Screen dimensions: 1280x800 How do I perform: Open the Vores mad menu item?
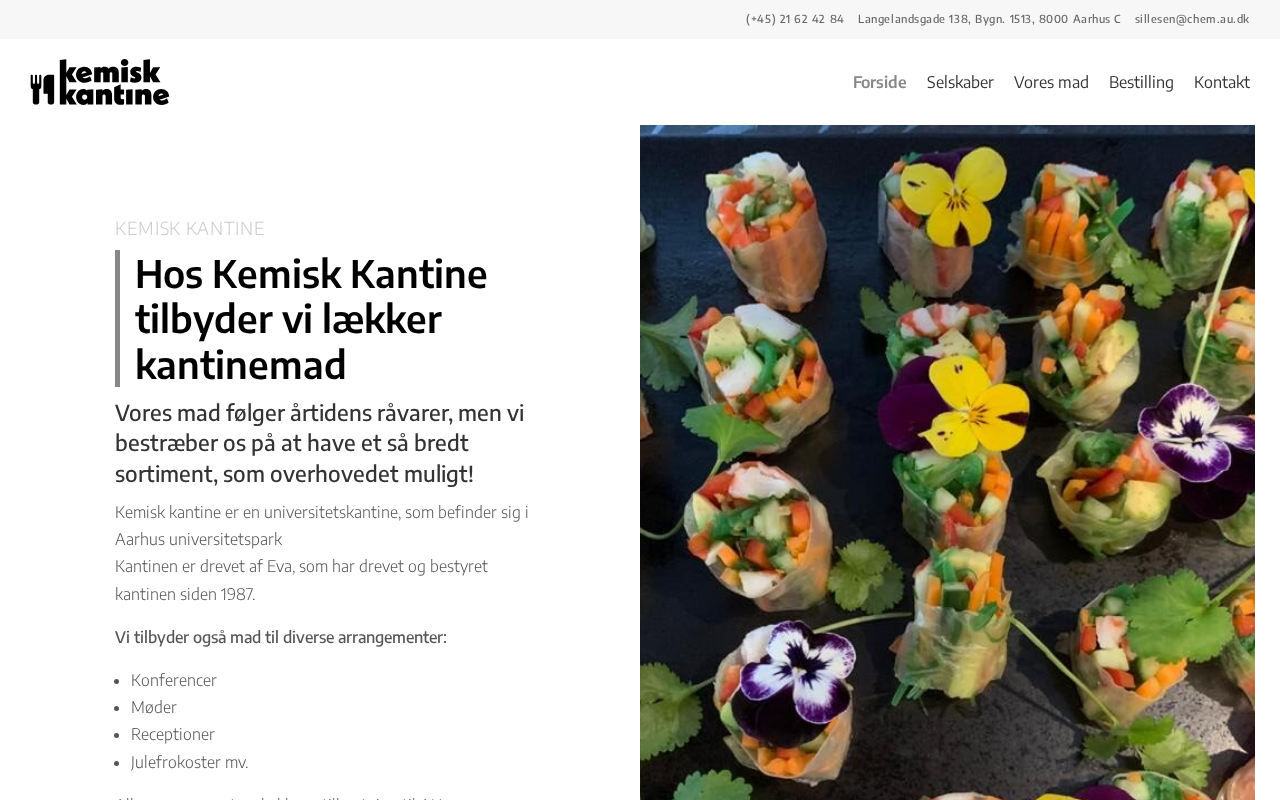[1051, 82]
